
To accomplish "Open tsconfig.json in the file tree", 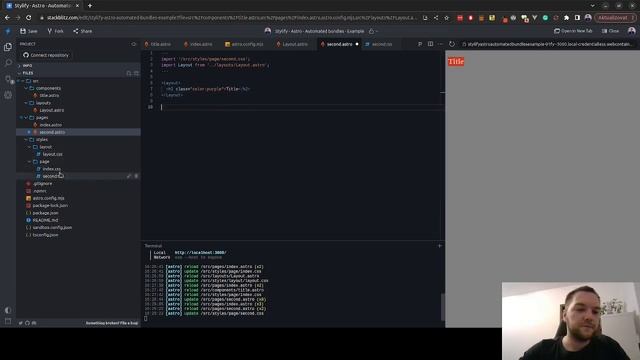I will 45,235.
